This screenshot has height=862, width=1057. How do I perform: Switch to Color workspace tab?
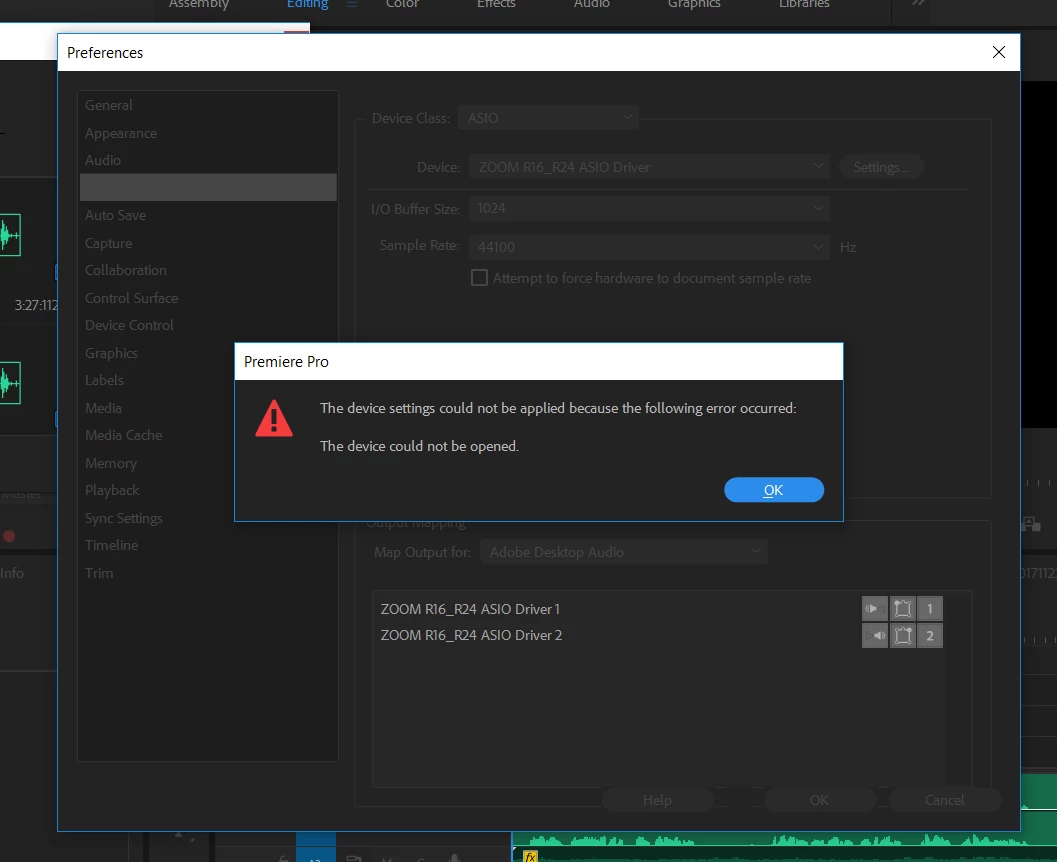[402, 4]
